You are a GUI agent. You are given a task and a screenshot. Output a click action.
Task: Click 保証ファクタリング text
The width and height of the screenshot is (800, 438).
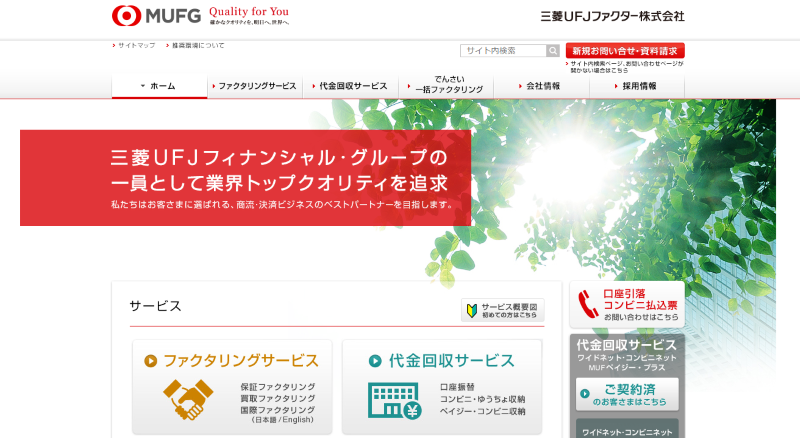pyautogui.click(x=278, y=387)
